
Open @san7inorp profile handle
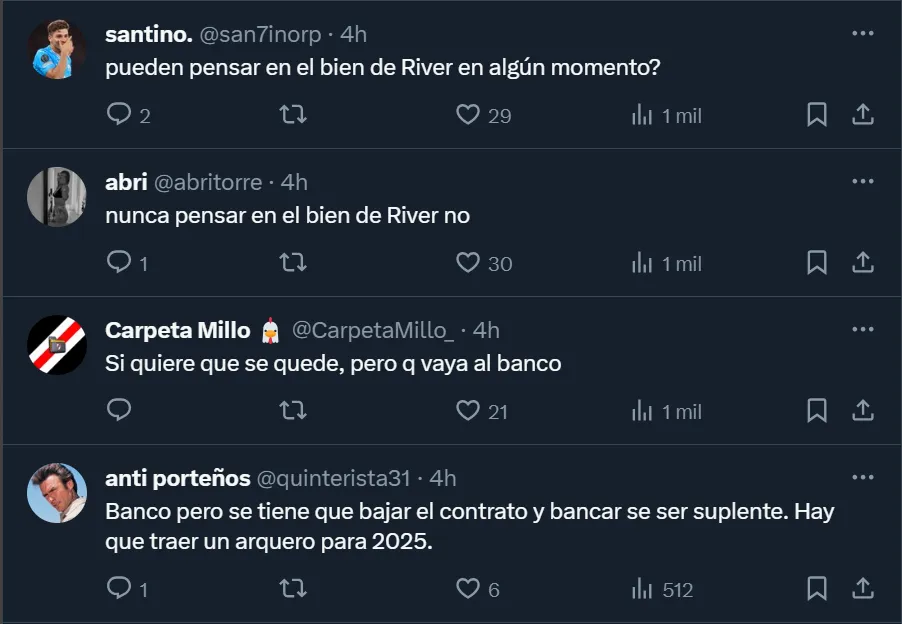pyautogui.click(x=261, y=34)
